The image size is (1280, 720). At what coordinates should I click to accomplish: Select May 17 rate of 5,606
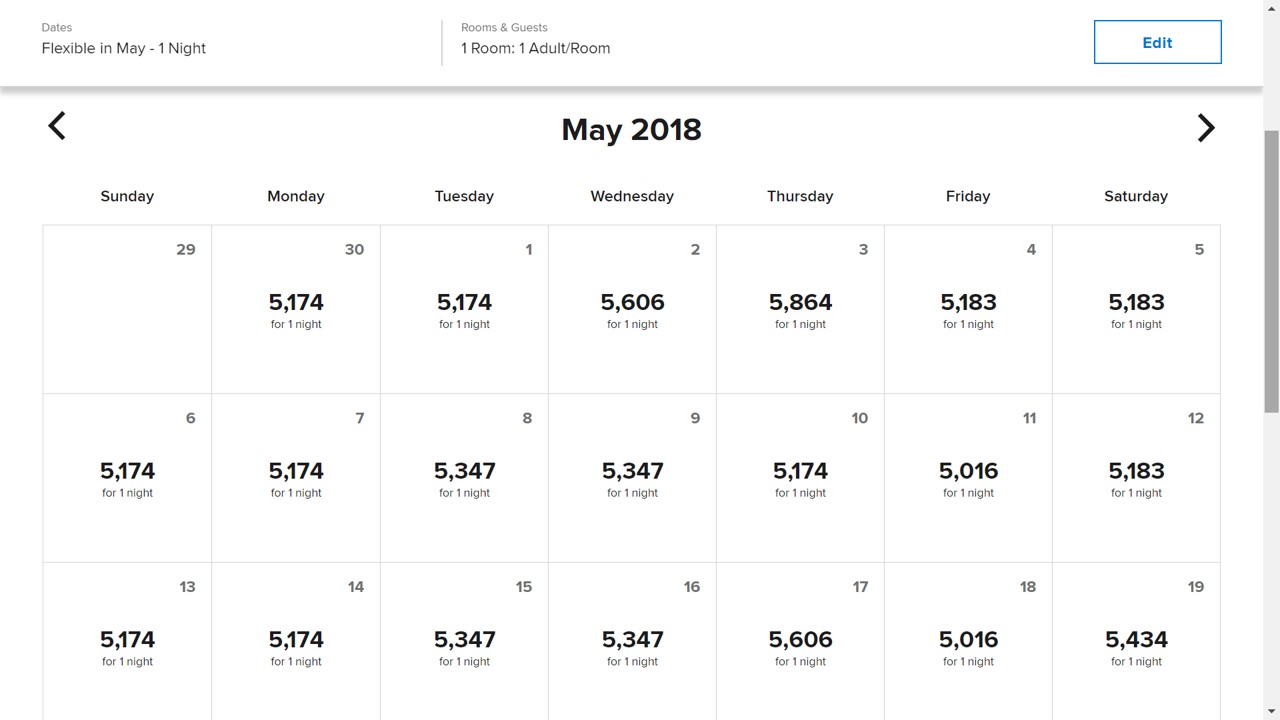(800, 646)
